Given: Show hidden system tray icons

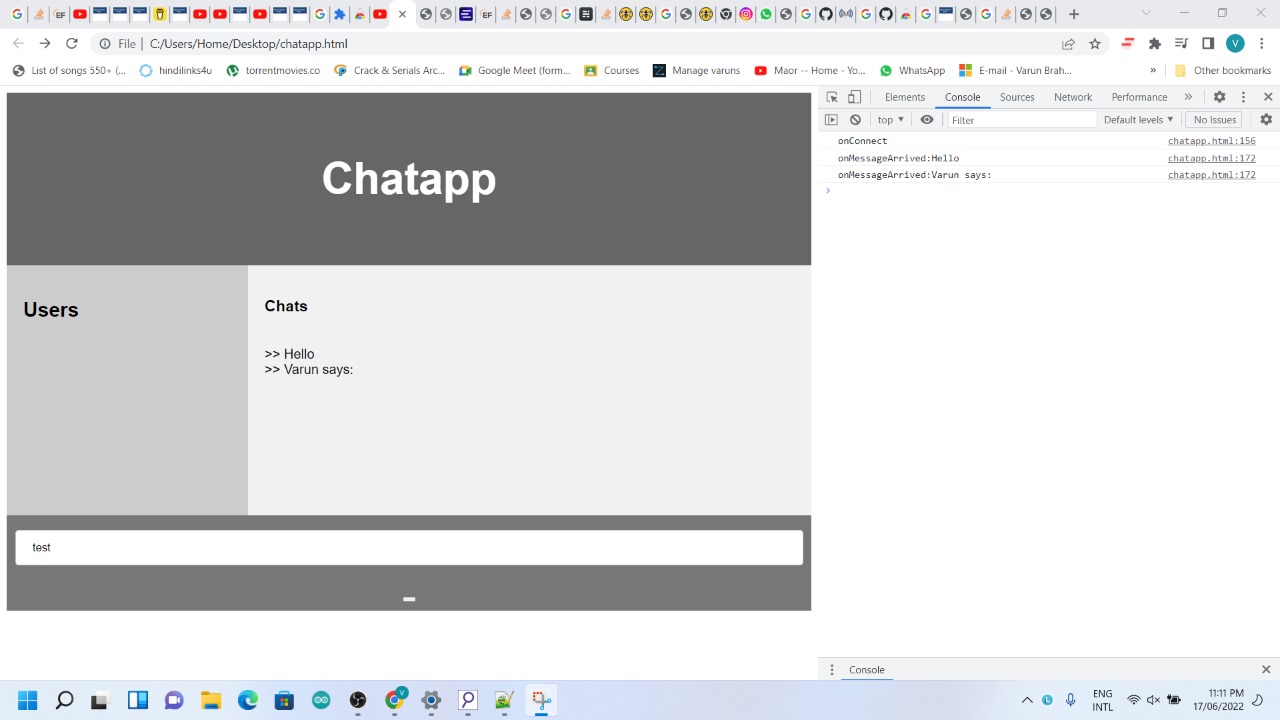Looking at the screenshot, I should (x=1027, y=700).
